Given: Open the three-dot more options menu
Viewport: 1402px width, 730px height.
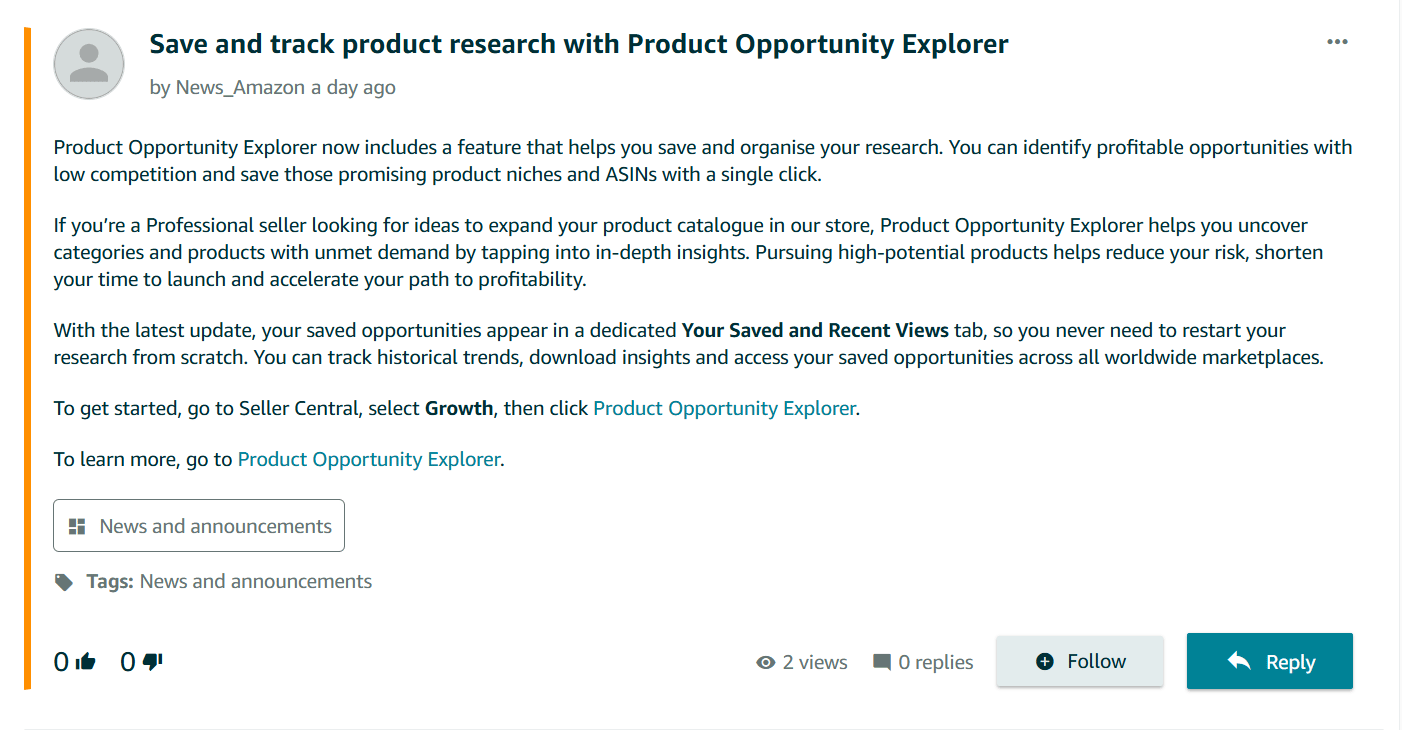Looking at the screenshot, I should pyautogui.click(x=1337, y=42).
